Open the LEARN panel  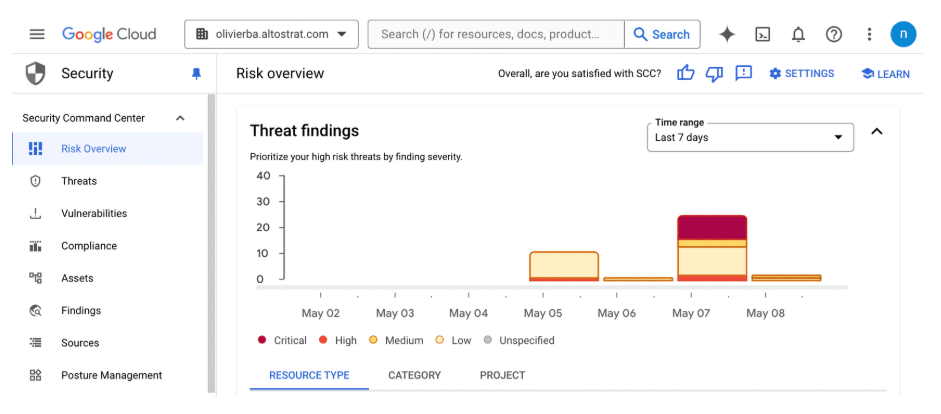point(886,74)
